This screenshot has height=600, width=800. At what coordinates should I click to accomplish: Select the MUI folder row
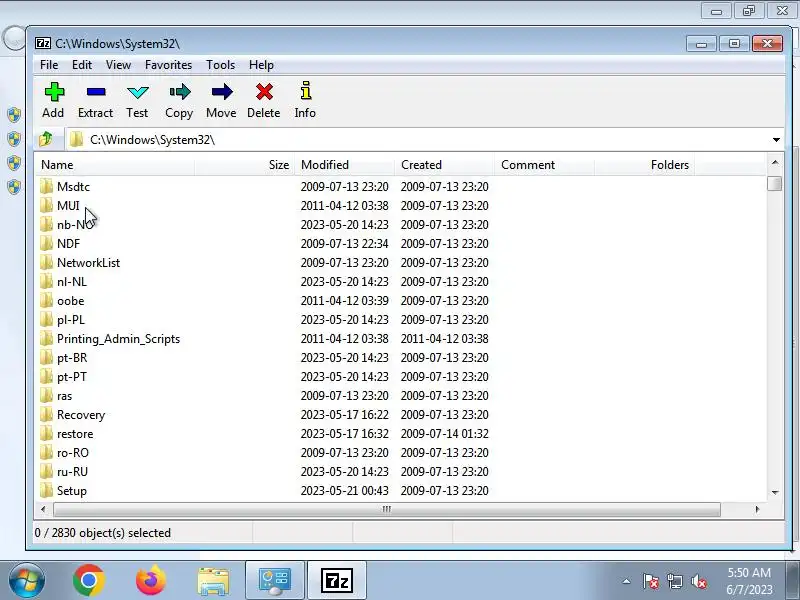401,206
